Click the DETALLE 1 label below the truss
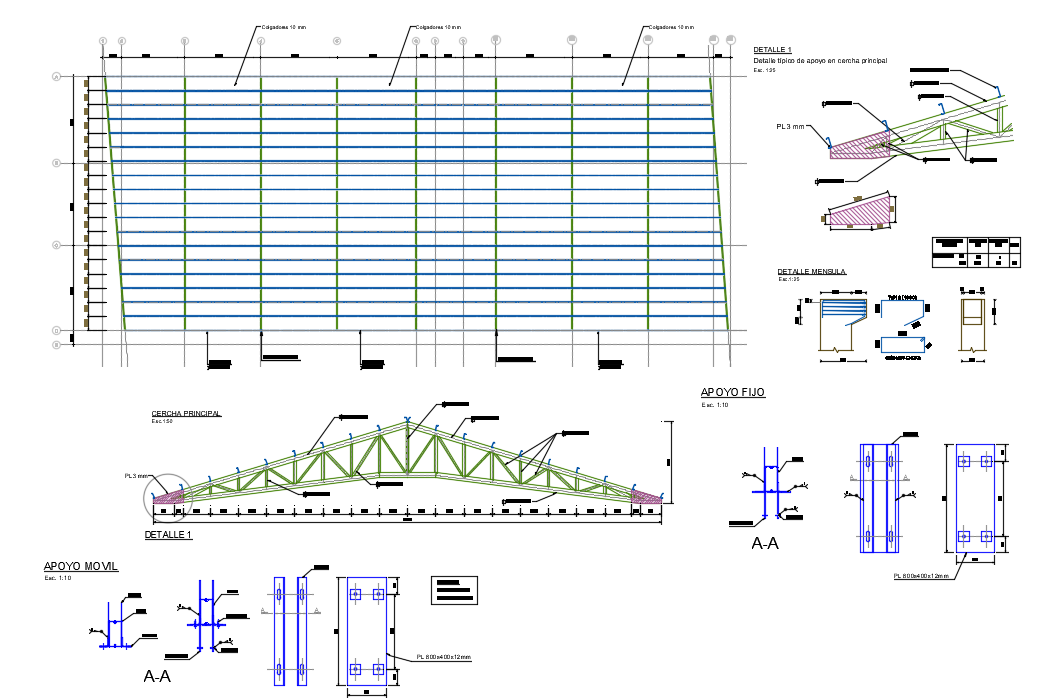Image resolution: width=1044 pixels, height=700 pixels. 168,535
